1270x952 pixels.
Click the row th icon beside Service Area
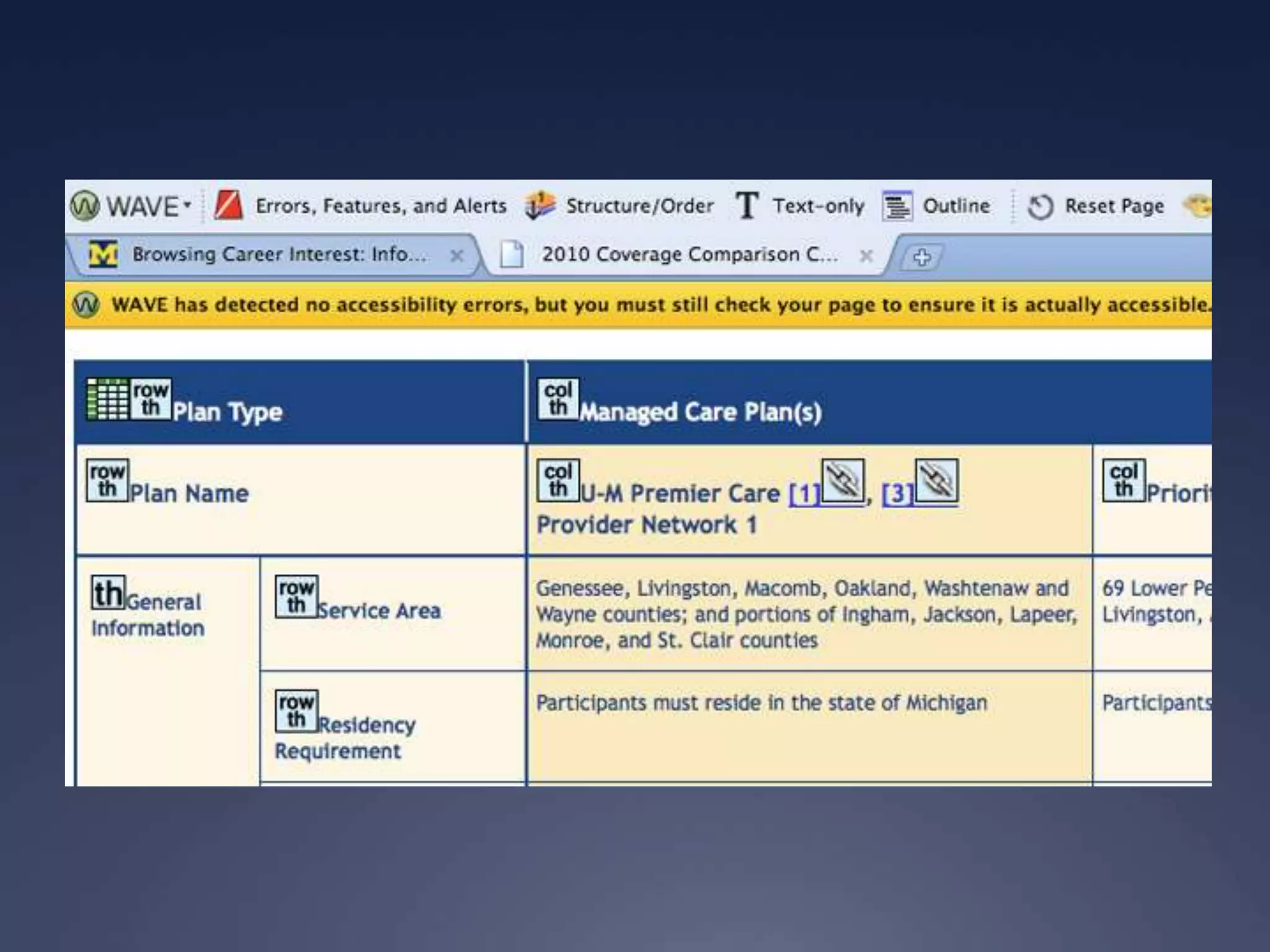point(296,596)
